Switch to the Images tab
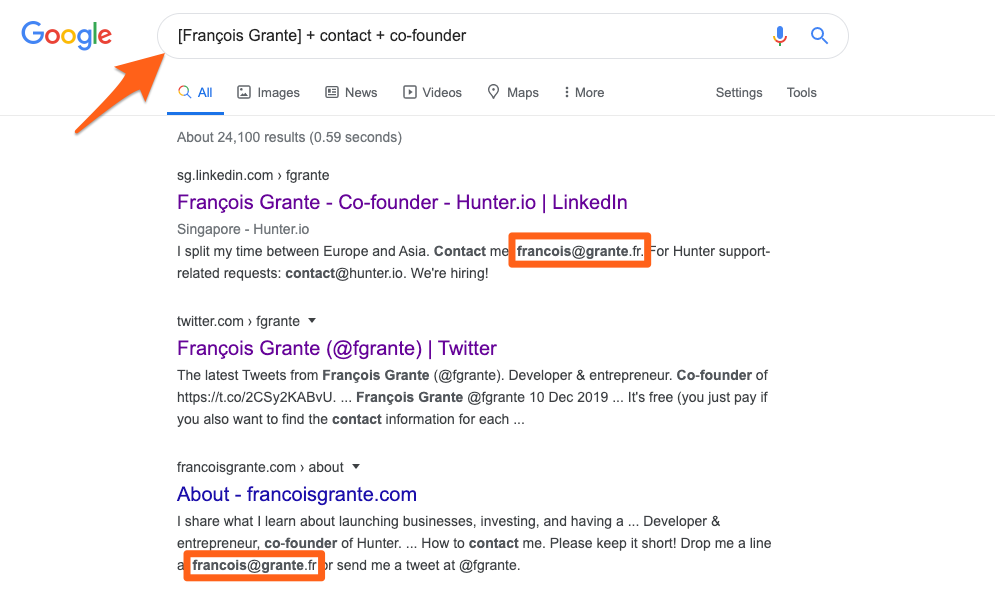Screen dimensions: 995x601 tap(268, 93)
